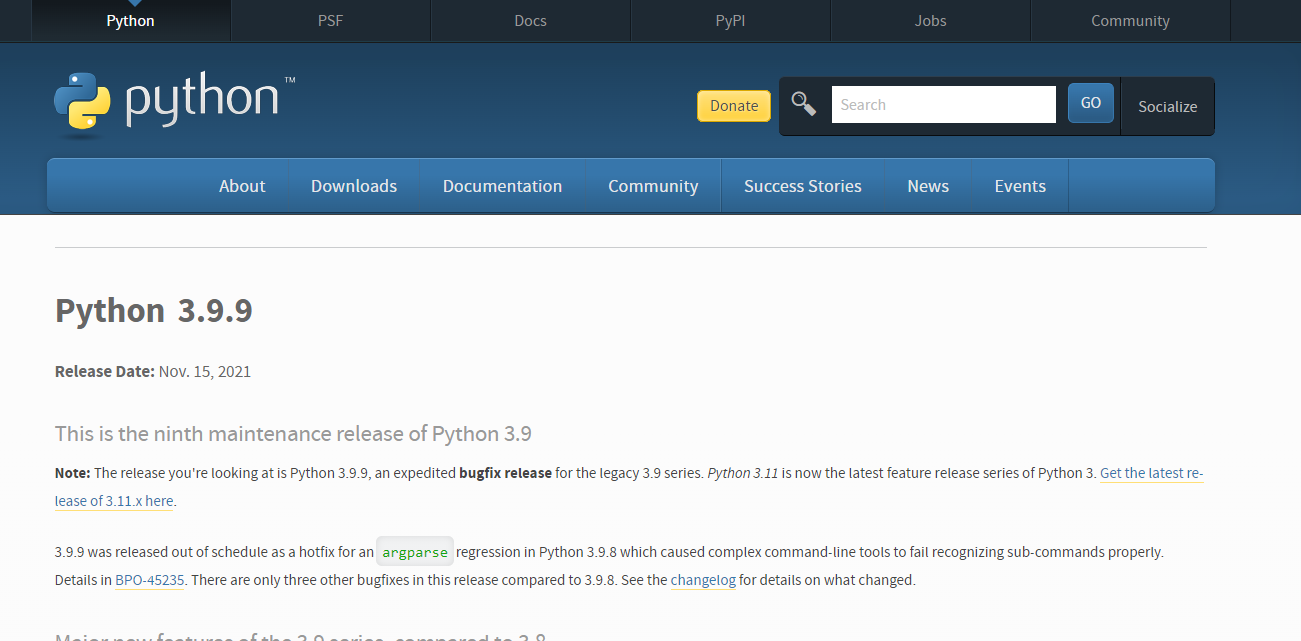
Task: Go to the PyPI top tab
Action: [730, 21]
